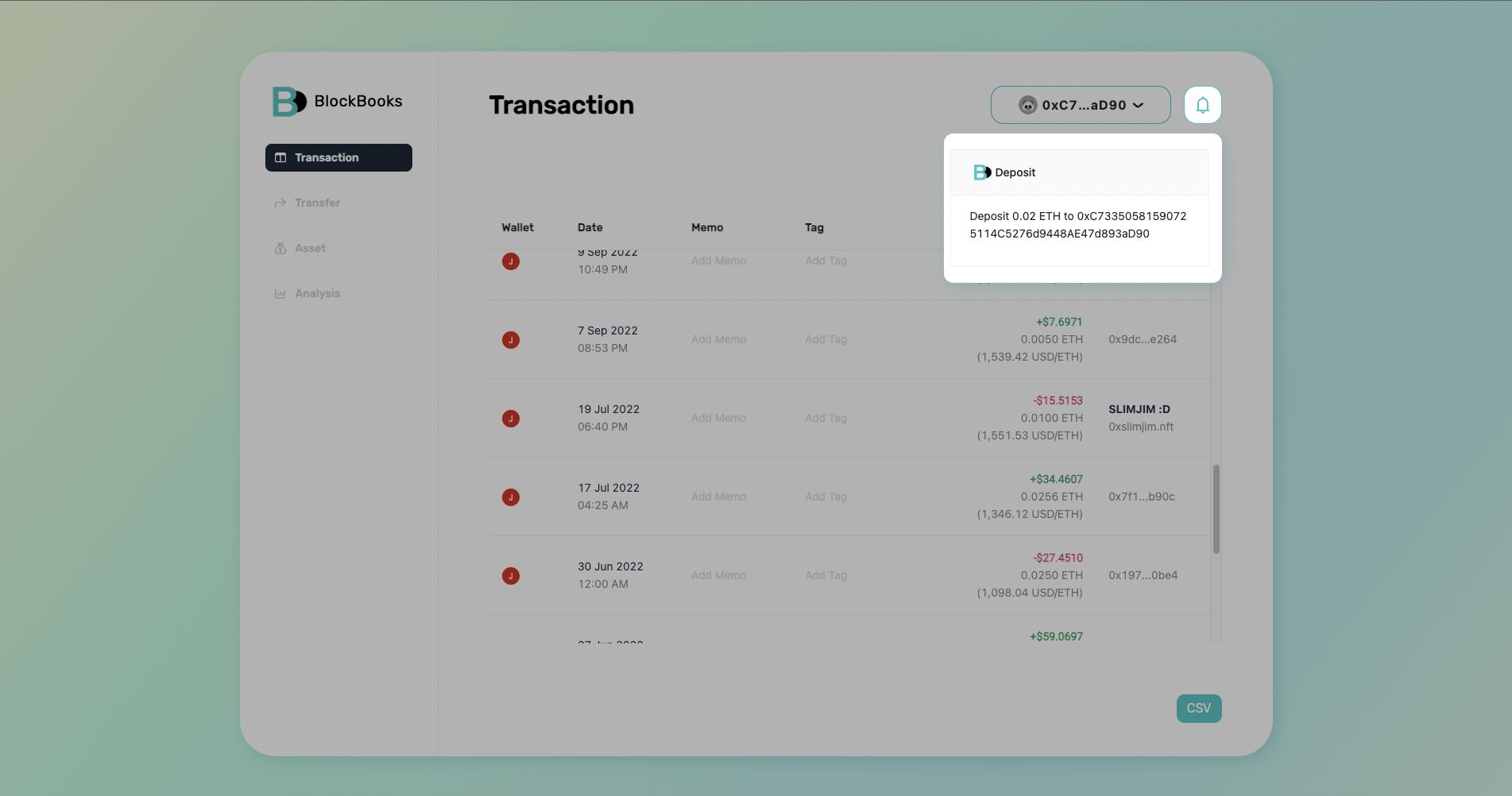Open the notification bell icon
This screenshot has width=1512, height=796.
click(x=1202, y=105)
